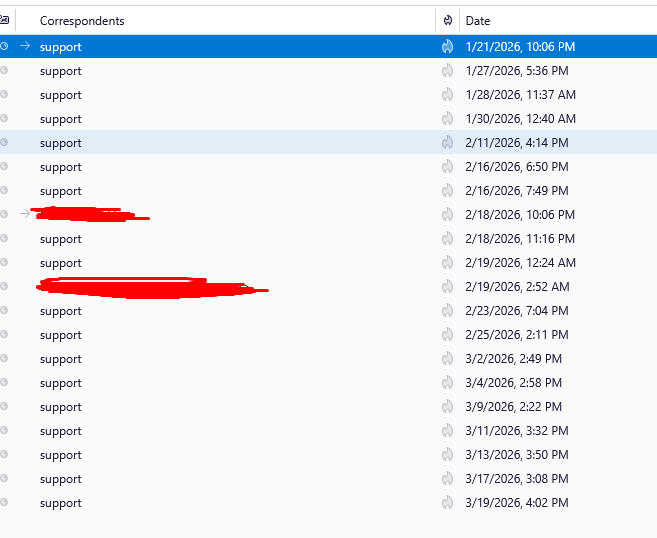Toggle junk flame on 3/4/2026, 2:58 PM row
657x538 pixels.
click(447, 383)
